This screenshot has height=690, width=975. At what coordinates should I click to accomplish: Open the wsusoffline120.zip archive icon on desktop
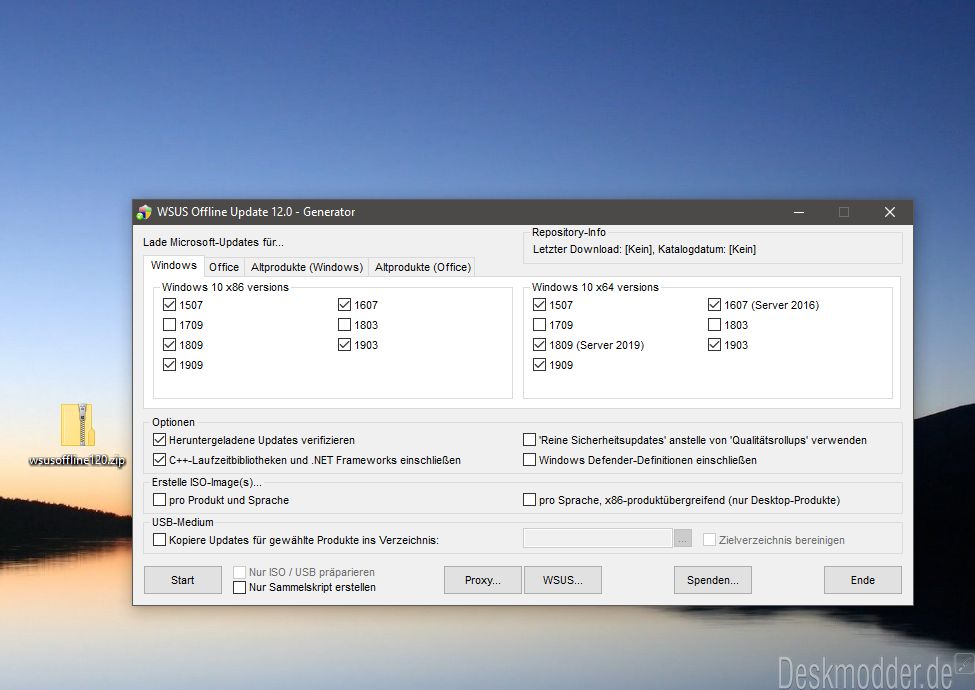point(78,434)
